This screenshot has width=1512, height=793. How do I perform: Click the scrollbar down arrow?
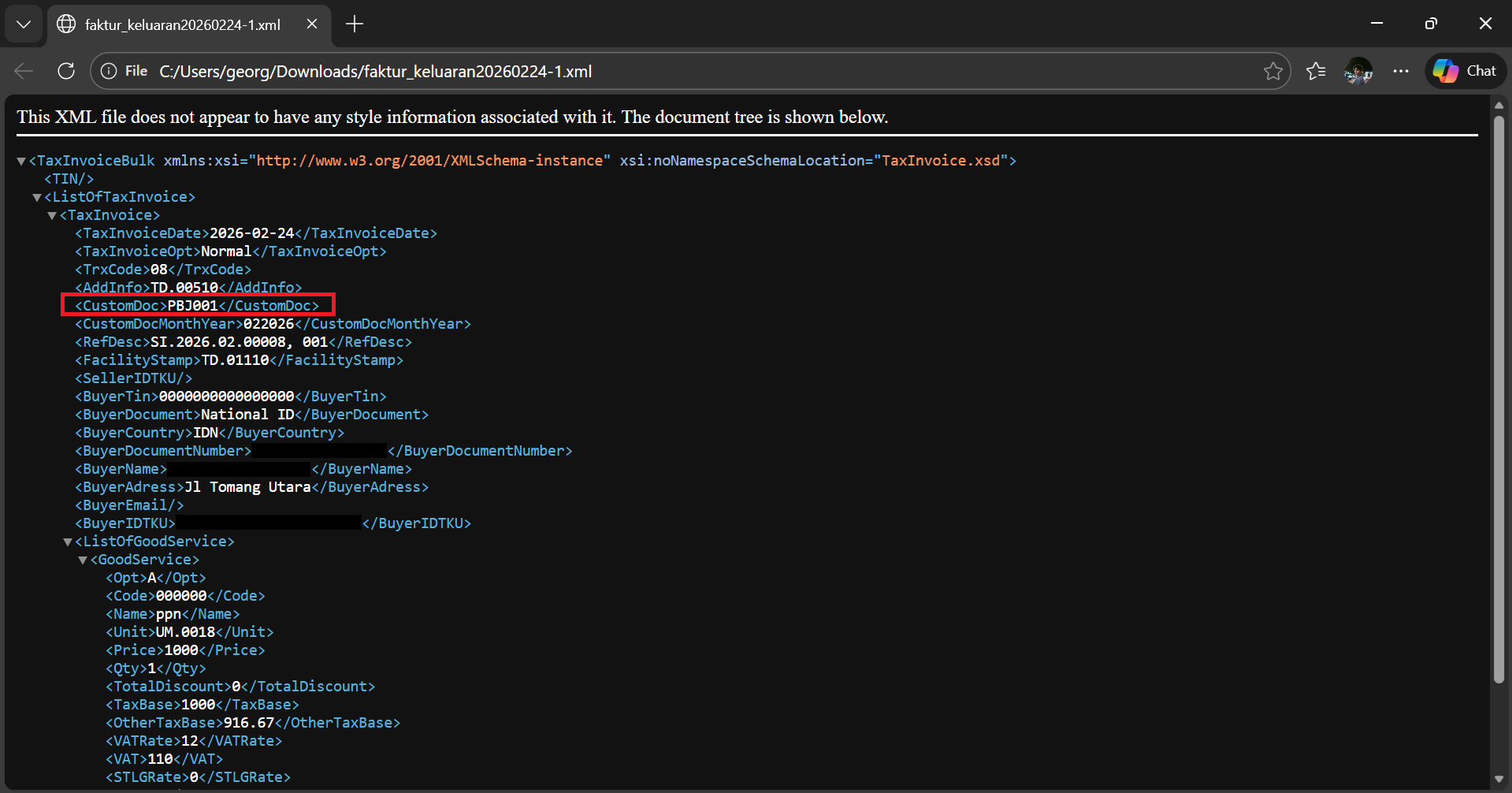pos(1499,780)
